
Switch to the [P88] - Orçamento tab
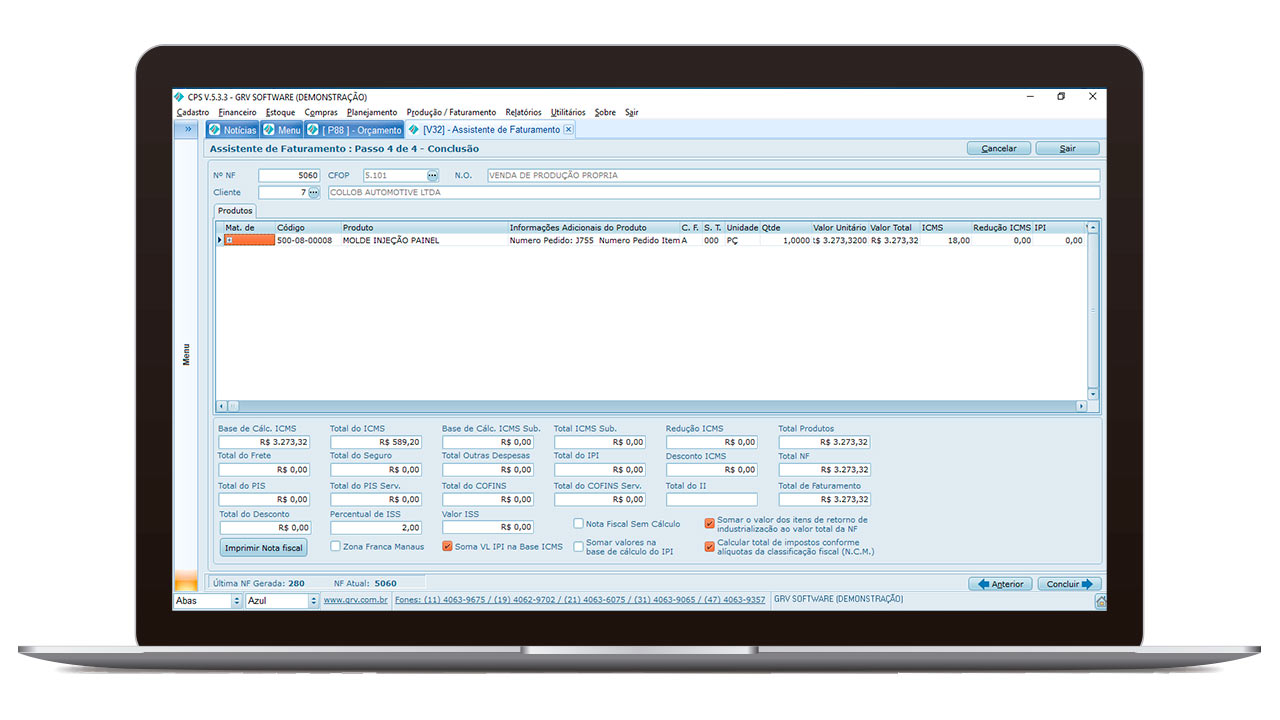pos(354,130)
